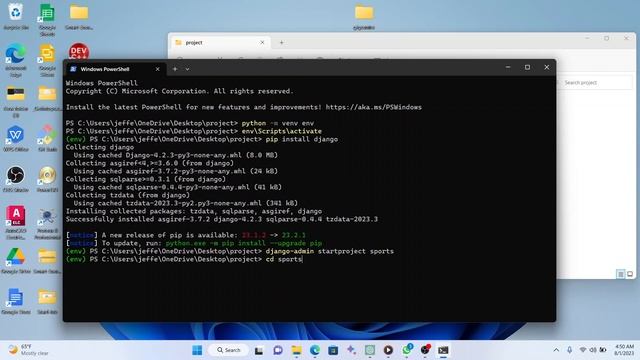Close the project tab in File Explorer

(x=262, y=42)
